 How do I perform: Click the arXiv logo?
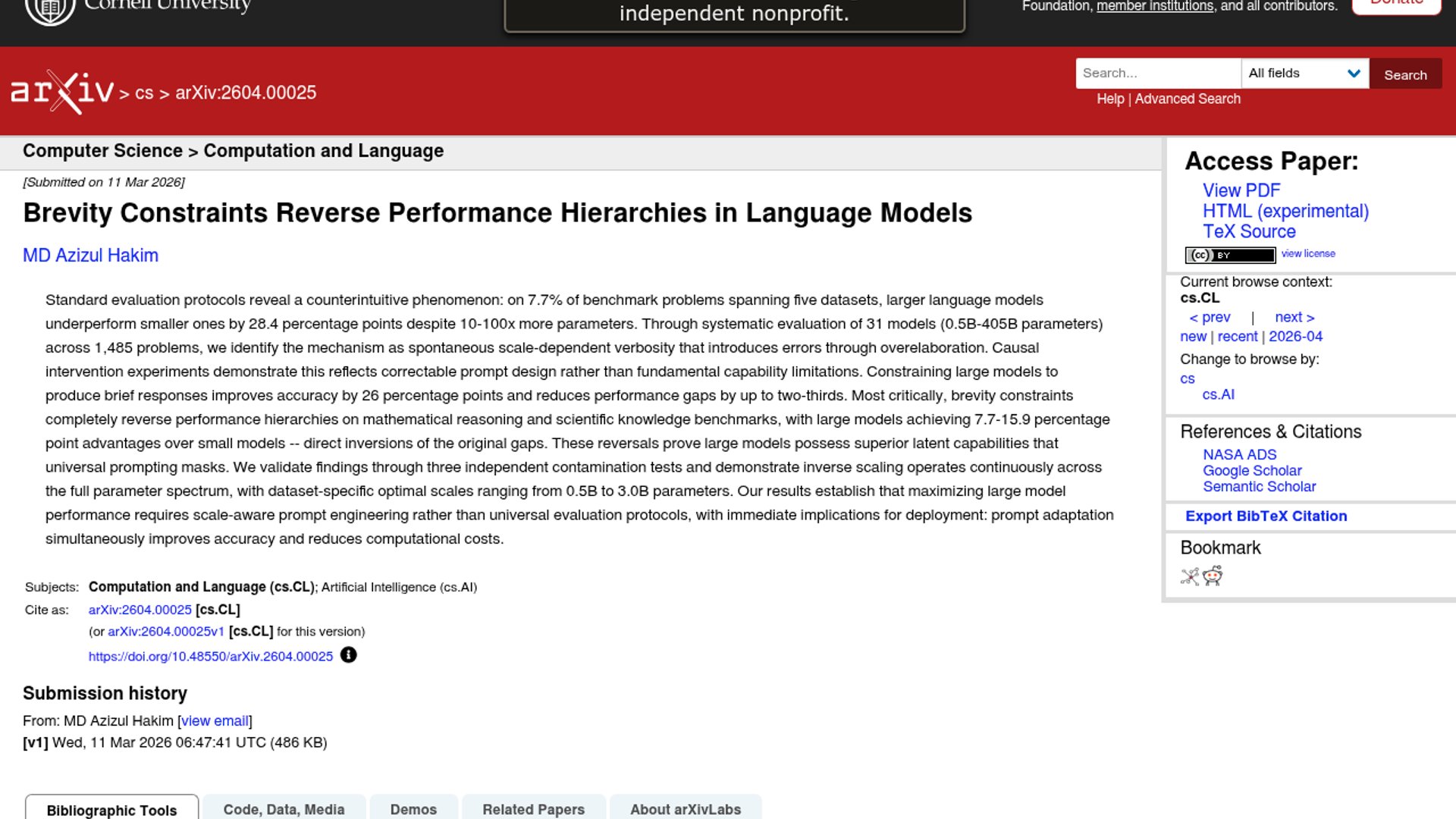(62, 92)
